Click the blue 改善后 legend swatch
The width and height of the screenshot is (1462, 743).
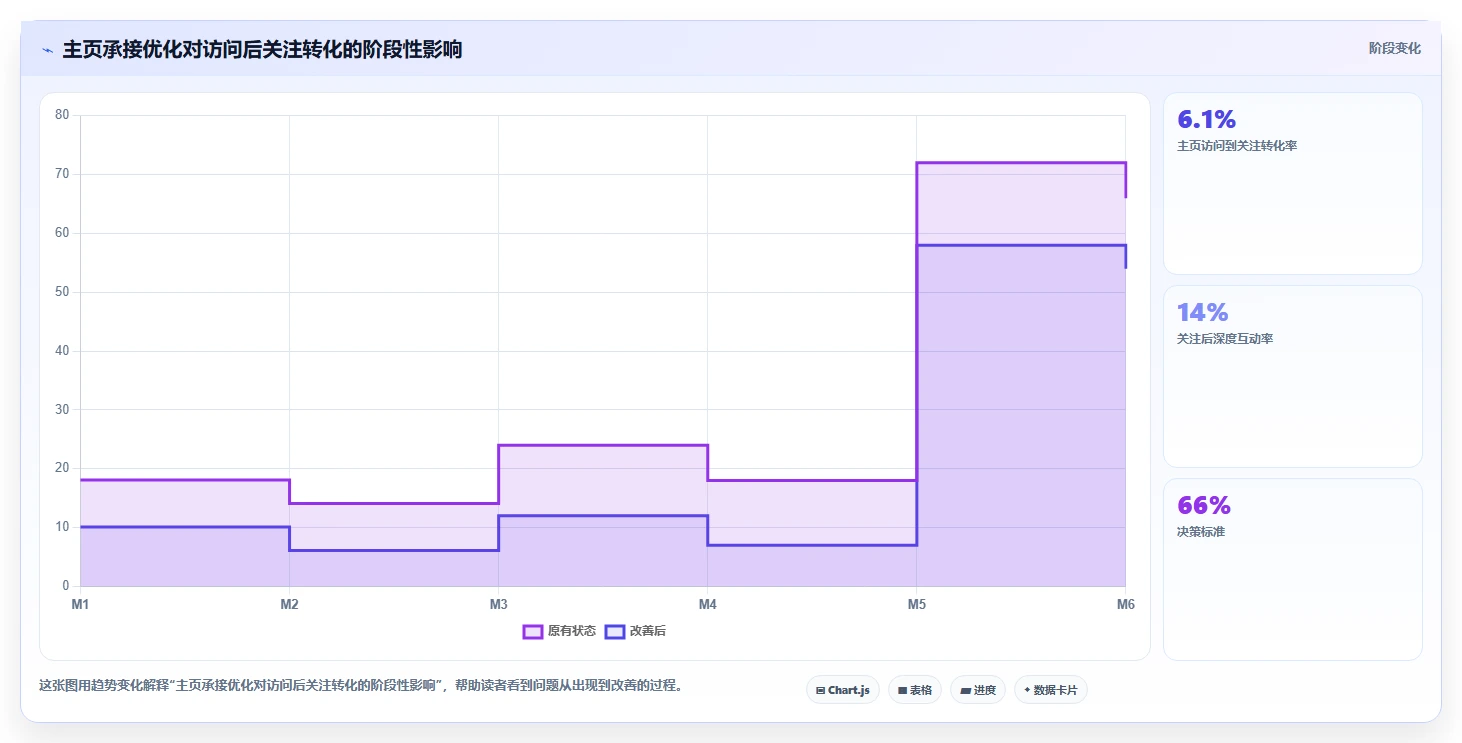pos(615,631)
